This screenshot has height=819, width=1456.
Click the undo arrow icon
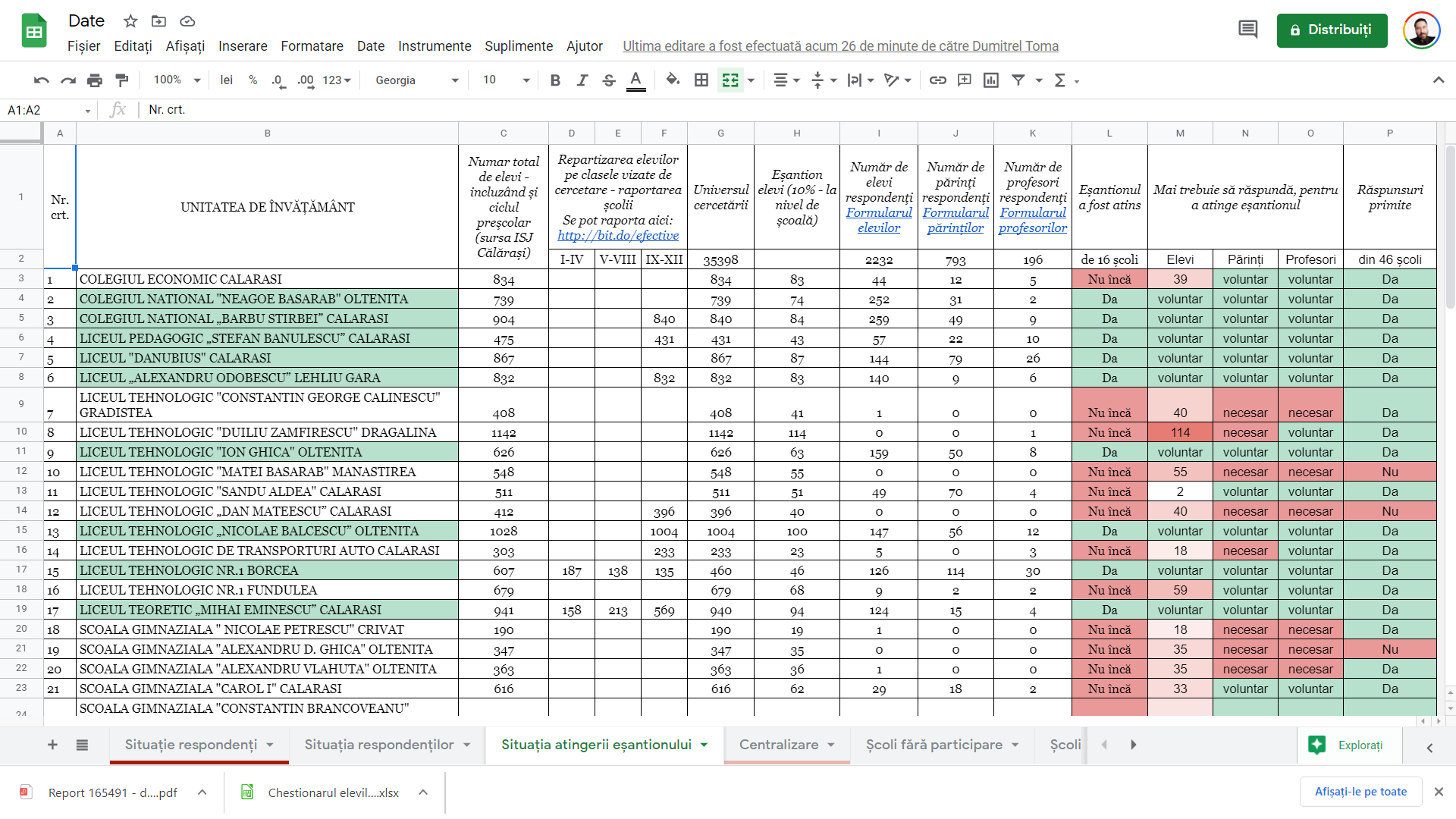pyautogui.click(x=42, y=80)
